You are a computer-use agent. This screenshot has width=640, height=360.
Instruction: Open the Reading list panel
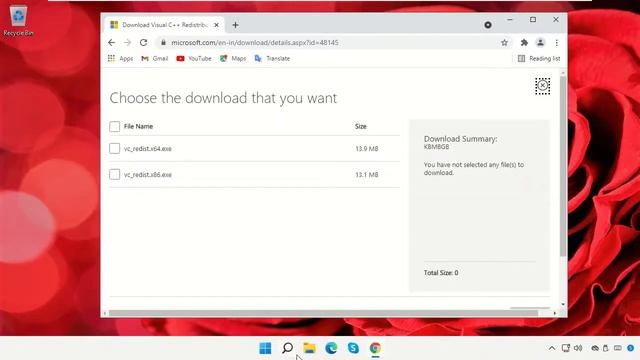539,58
